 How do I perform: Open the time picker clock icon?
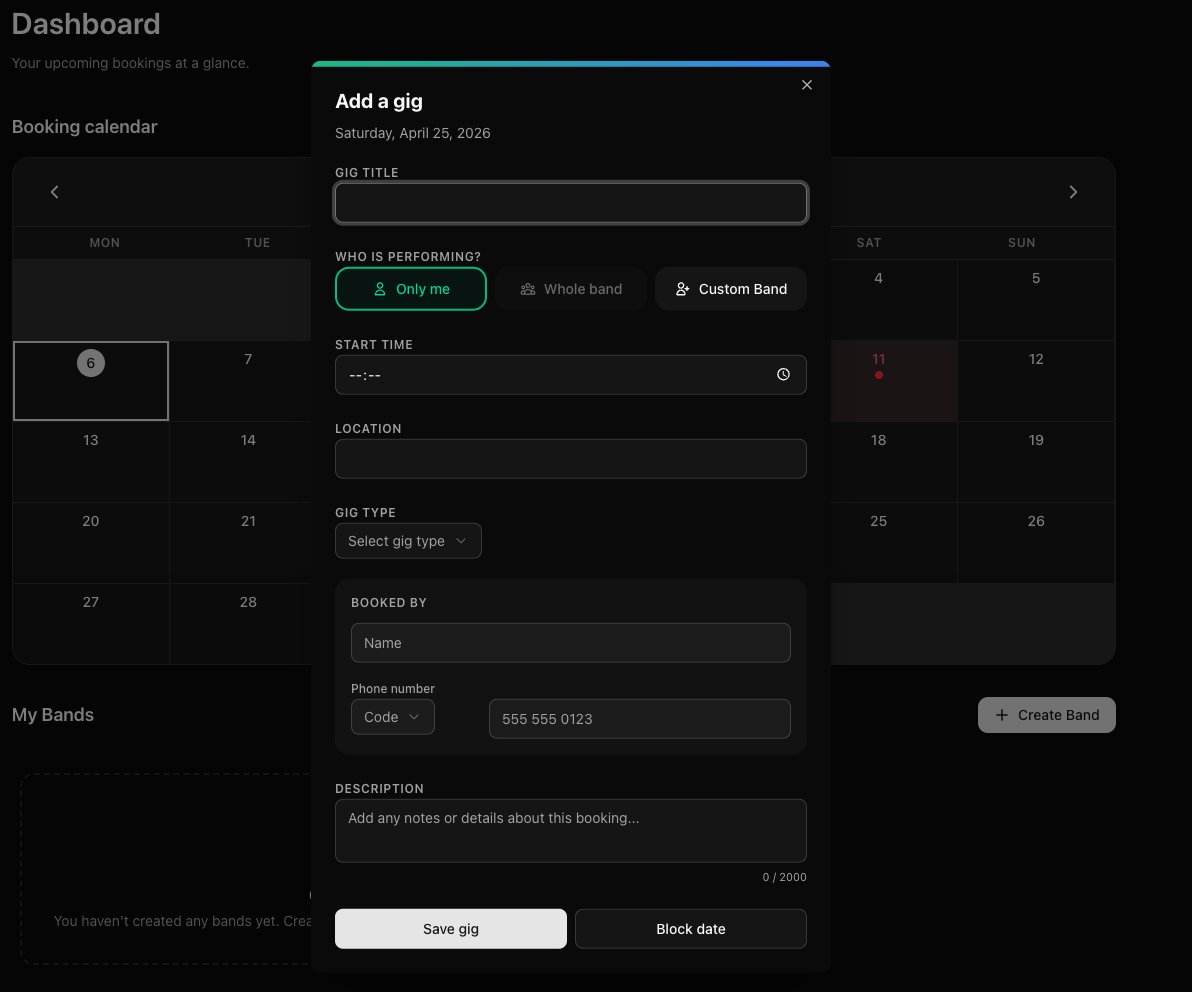783,375
